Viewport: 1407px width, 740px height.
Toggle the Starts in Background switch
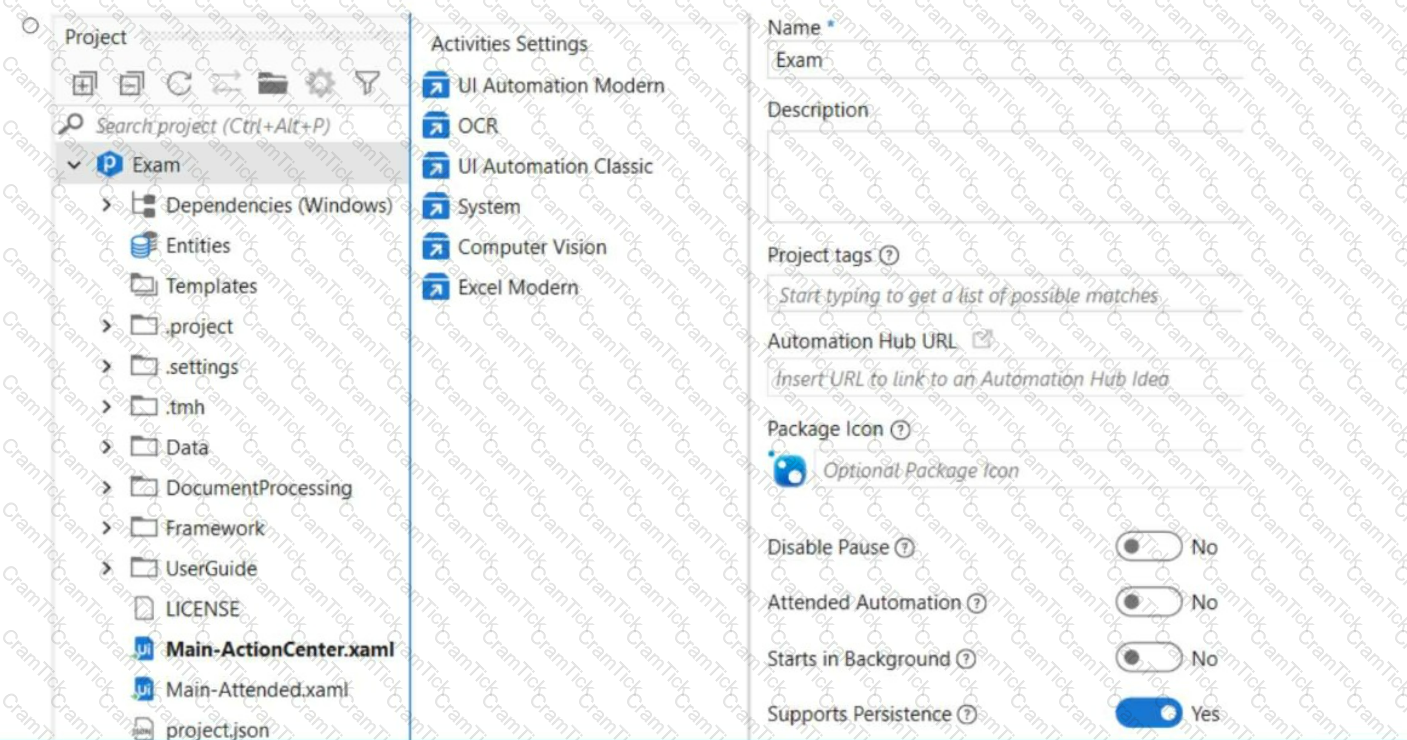tap(1148, 658)
